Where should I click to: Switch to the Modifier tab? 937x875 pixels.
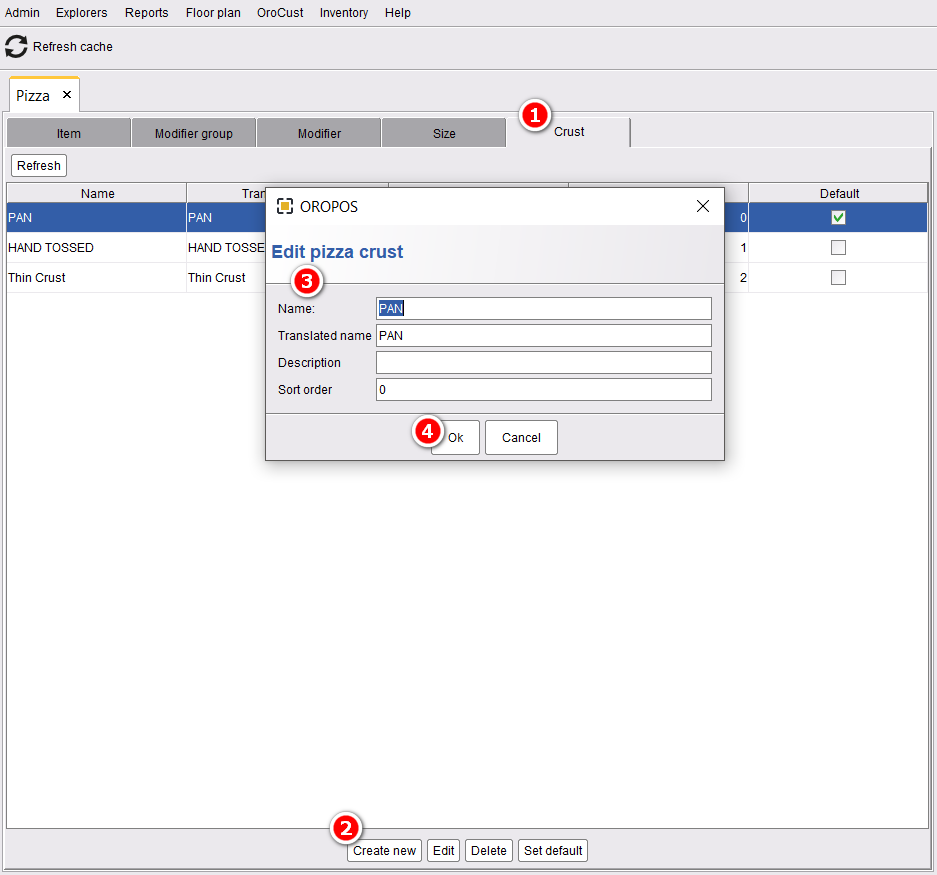click(319, 133)
